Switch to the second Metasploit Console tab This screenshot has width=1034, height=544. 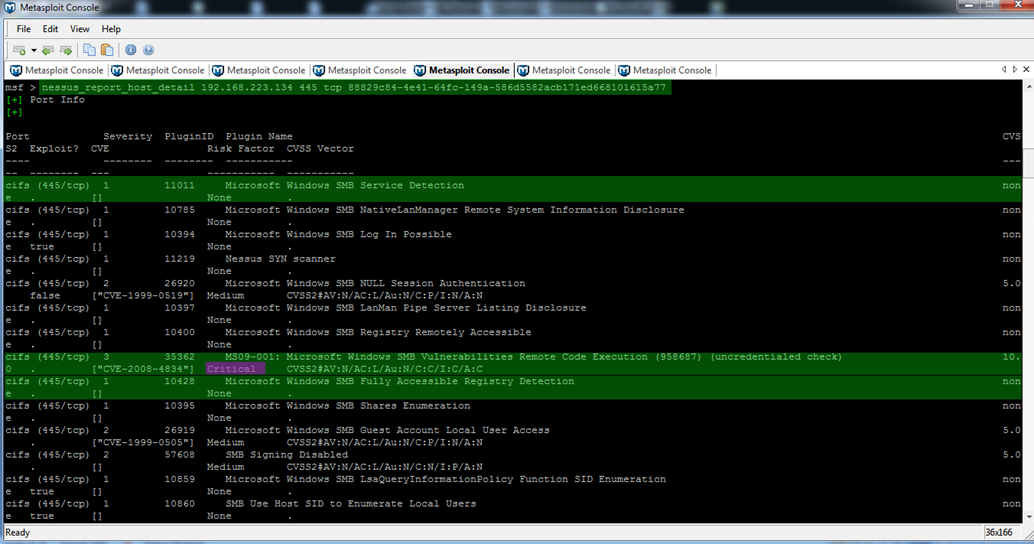(158, 71)
